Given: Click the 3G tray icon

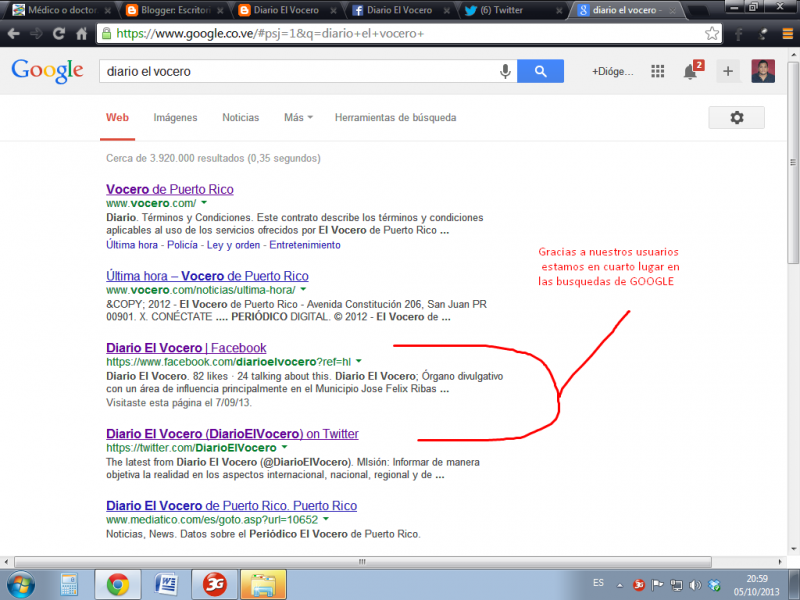Looking at the screenshot, I should pyautogui.click(x=638, y=585).
